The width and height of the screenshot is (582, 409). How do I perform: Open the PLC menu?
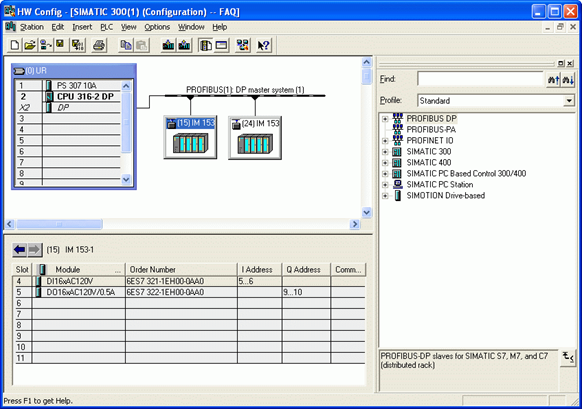coord(107,27)
